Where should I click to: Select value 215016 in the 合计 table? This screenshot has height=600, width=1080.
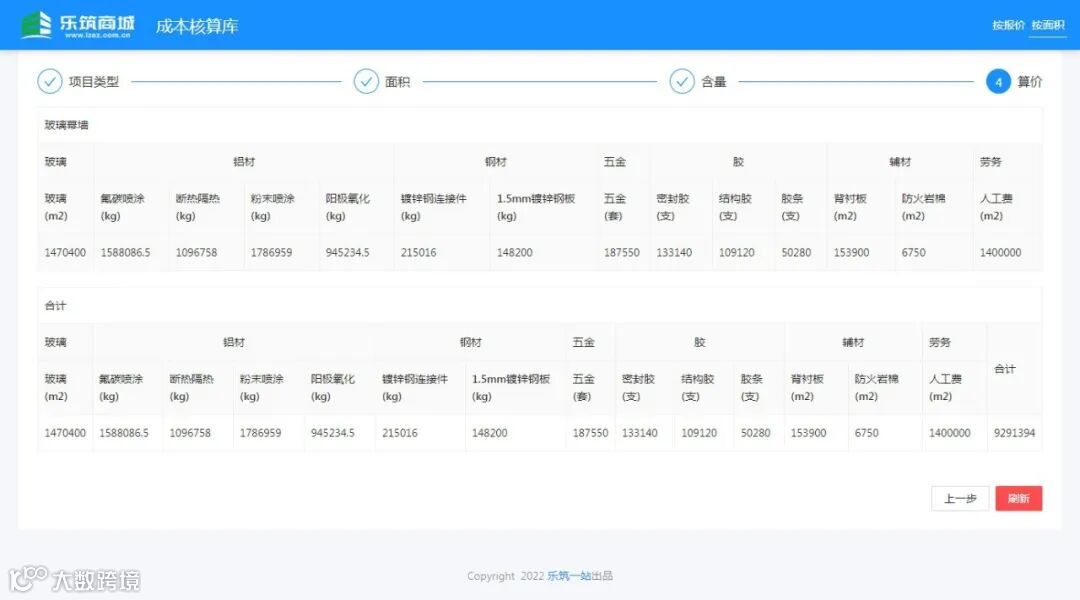coord(399,433)
